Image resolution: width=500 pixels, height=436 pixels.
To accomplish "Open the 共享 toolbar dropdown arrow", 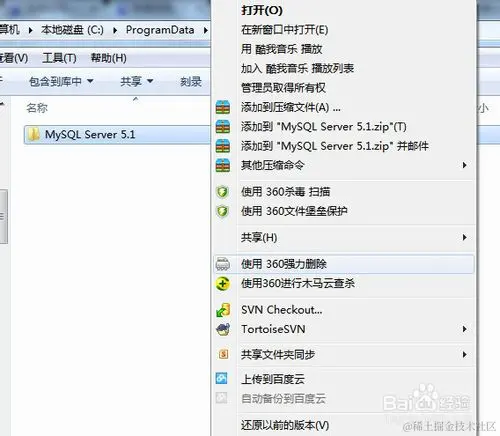I will [x=150, y=81].
